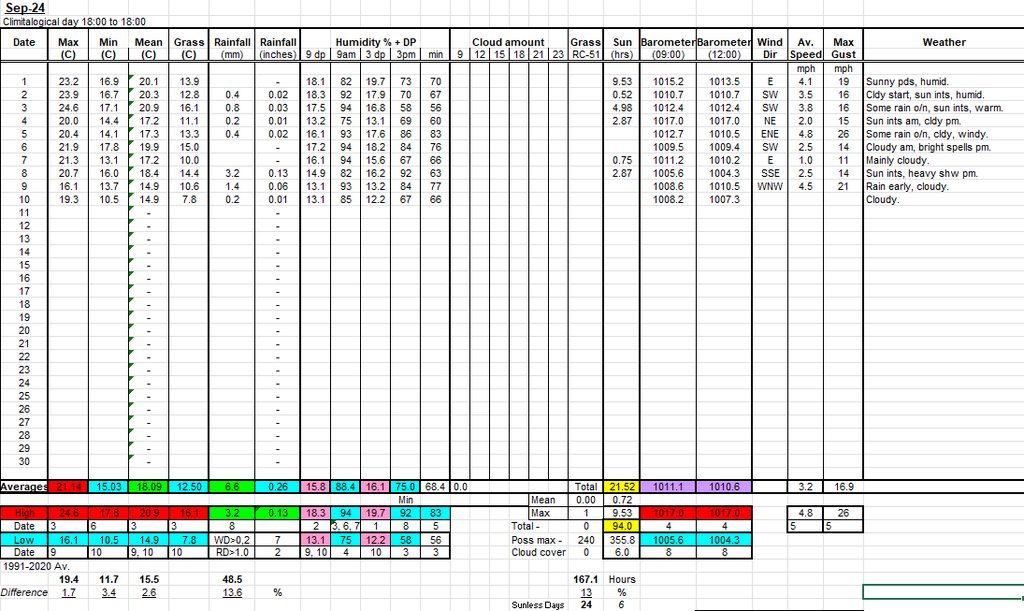Select the 'Sunny pds, humid.' weather entry
The image size is (1024, 611).
point(907,81)
